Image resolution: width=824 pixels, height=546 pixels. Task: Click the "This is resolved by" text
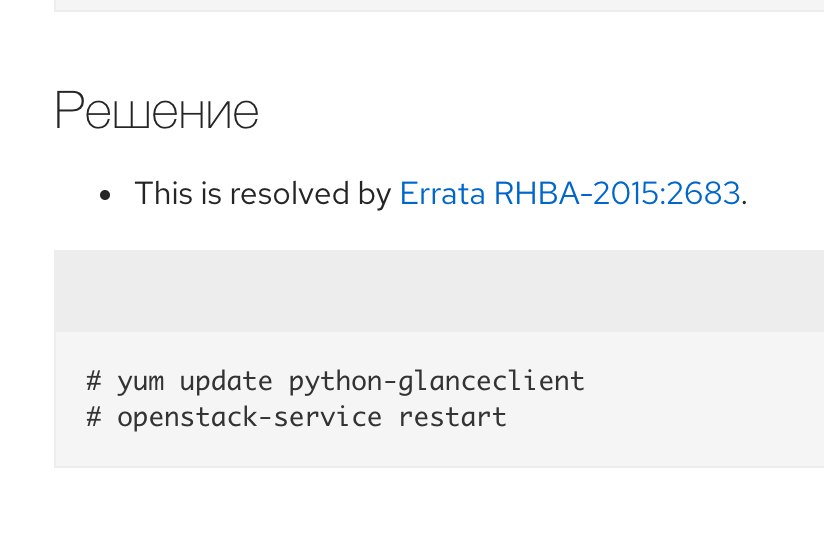pos(263,193)
